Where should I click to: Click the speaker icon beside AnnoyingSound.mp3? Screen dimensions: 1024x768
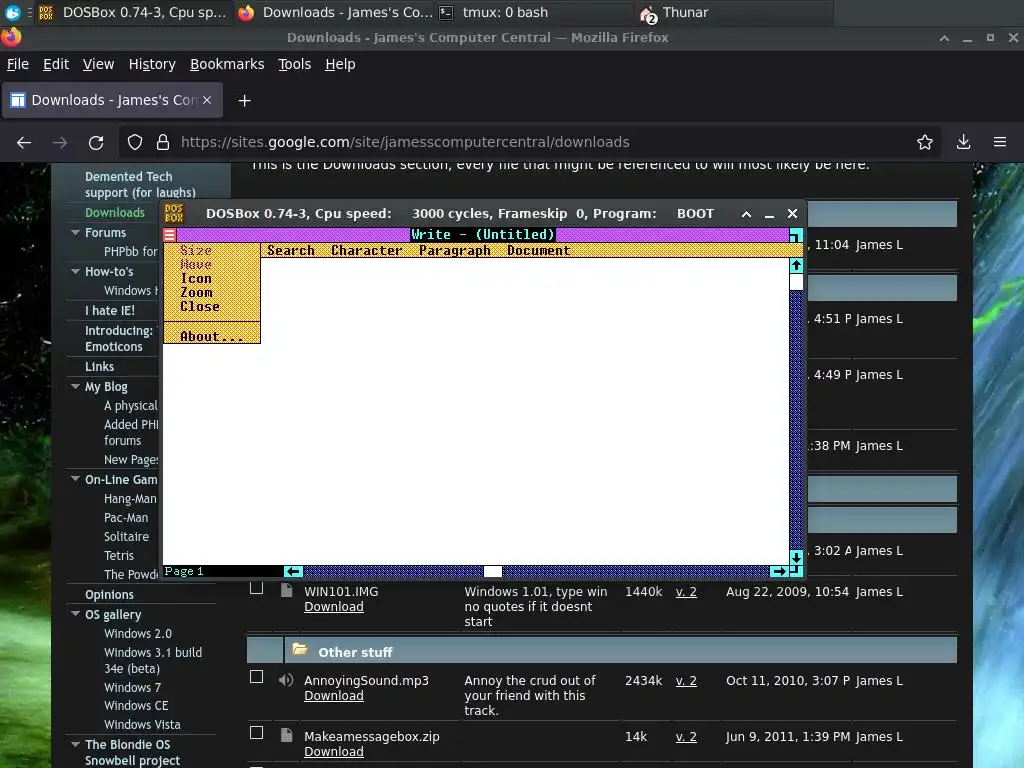[285, 680]
